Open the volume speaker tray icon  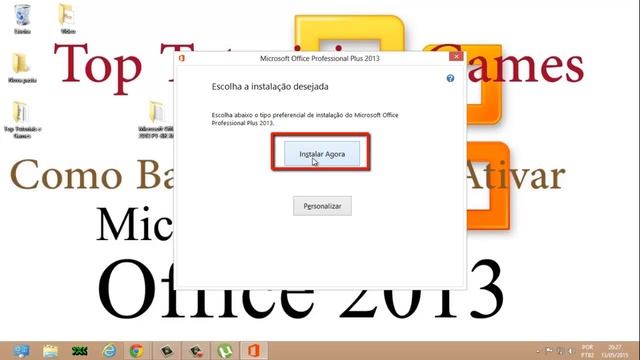click(x=571, y=351)
